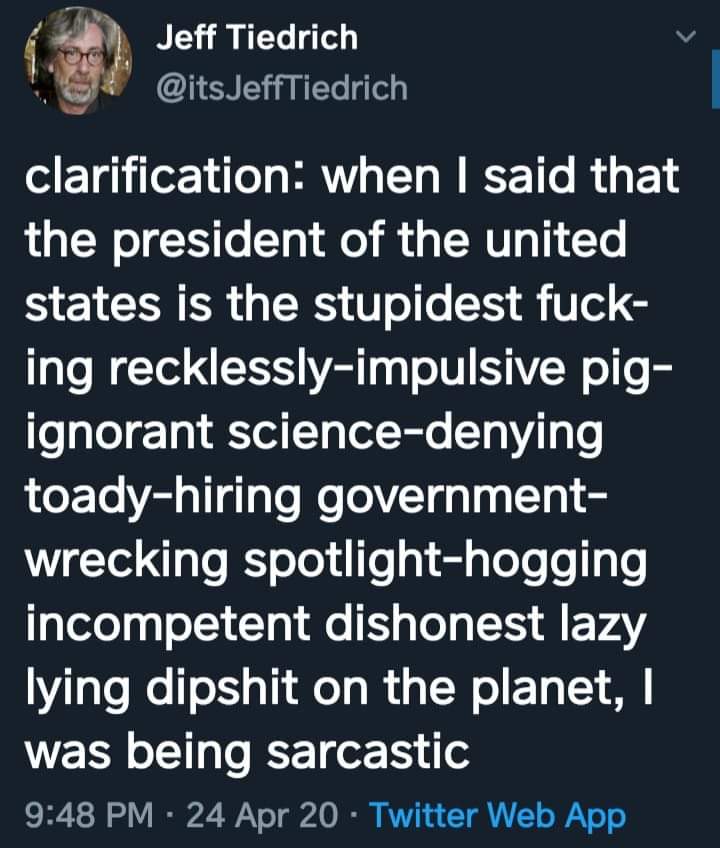The image size is (720, 848).
Task: Click the phrase "recklessly-impulsive" in the tweet
Action: pyautogui.click(x=338, y=369)
